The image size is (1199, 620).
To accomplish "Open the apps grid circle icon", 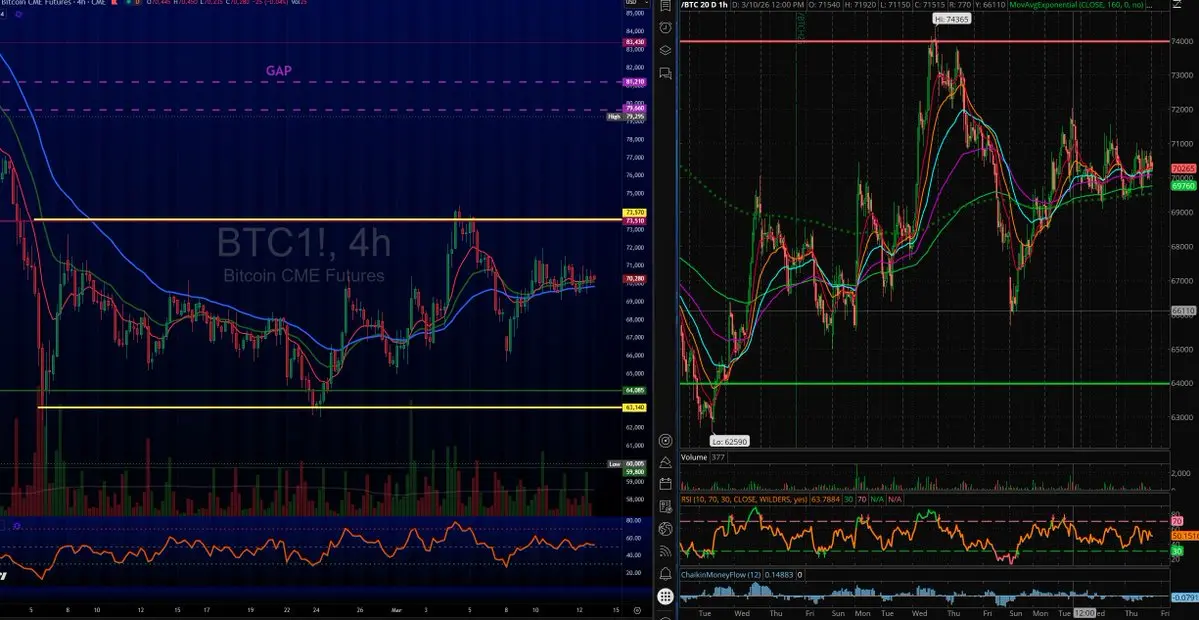I will [664, 597].
